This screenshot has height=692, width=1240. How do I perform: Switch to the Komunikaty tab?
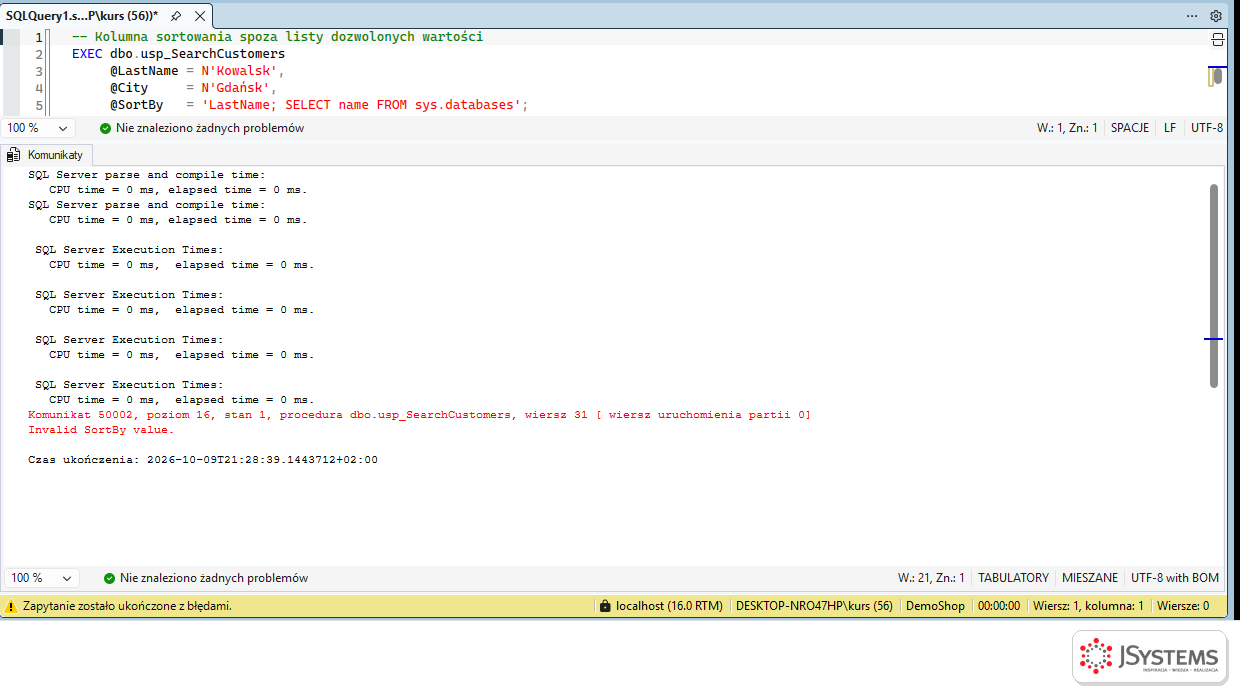coord(47,155)
